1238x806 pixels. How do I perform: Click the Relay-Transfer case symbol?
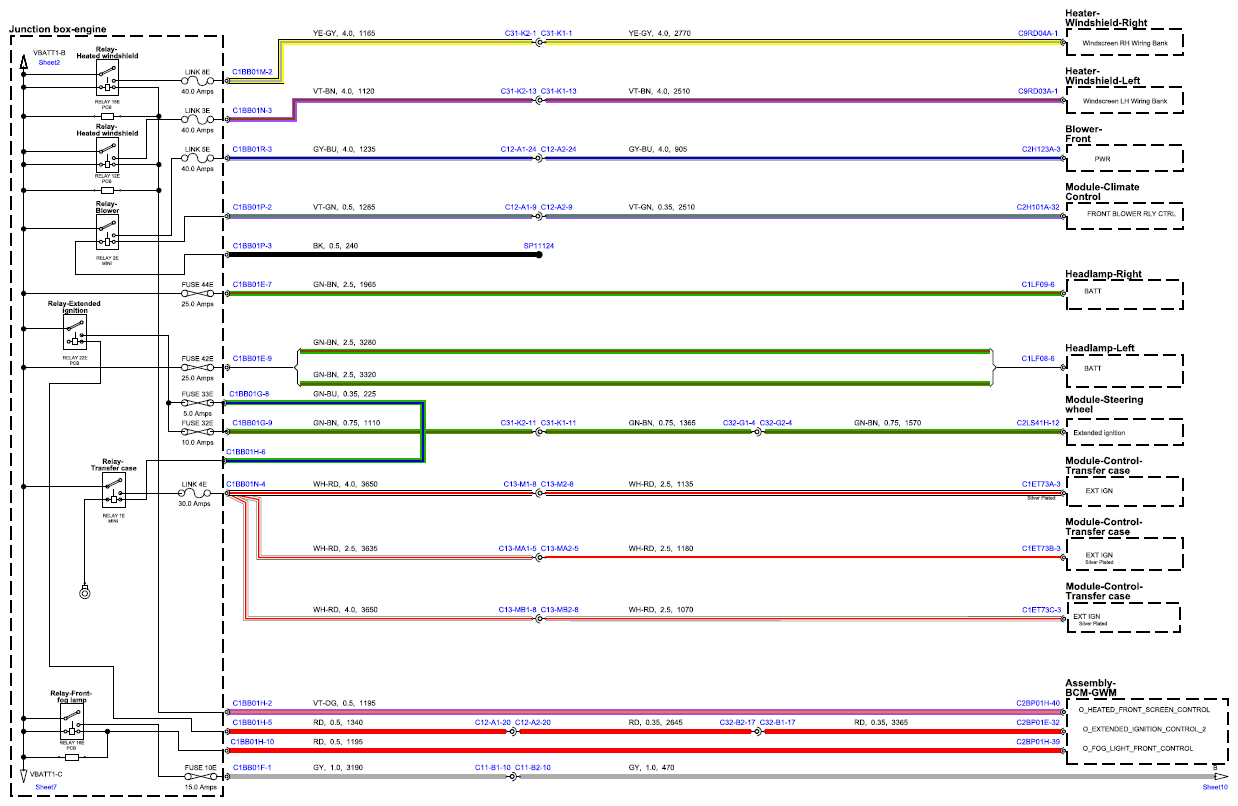pos(112,491)
